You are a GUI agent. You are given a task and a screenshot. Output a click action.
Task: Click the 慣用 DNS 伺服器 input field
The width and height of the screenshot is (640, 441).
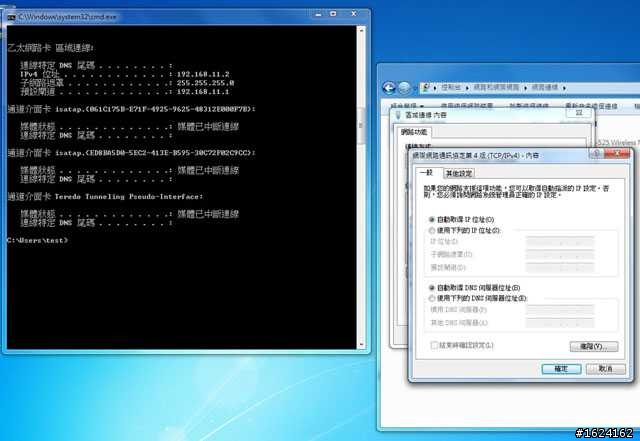(x=560, y=310)
